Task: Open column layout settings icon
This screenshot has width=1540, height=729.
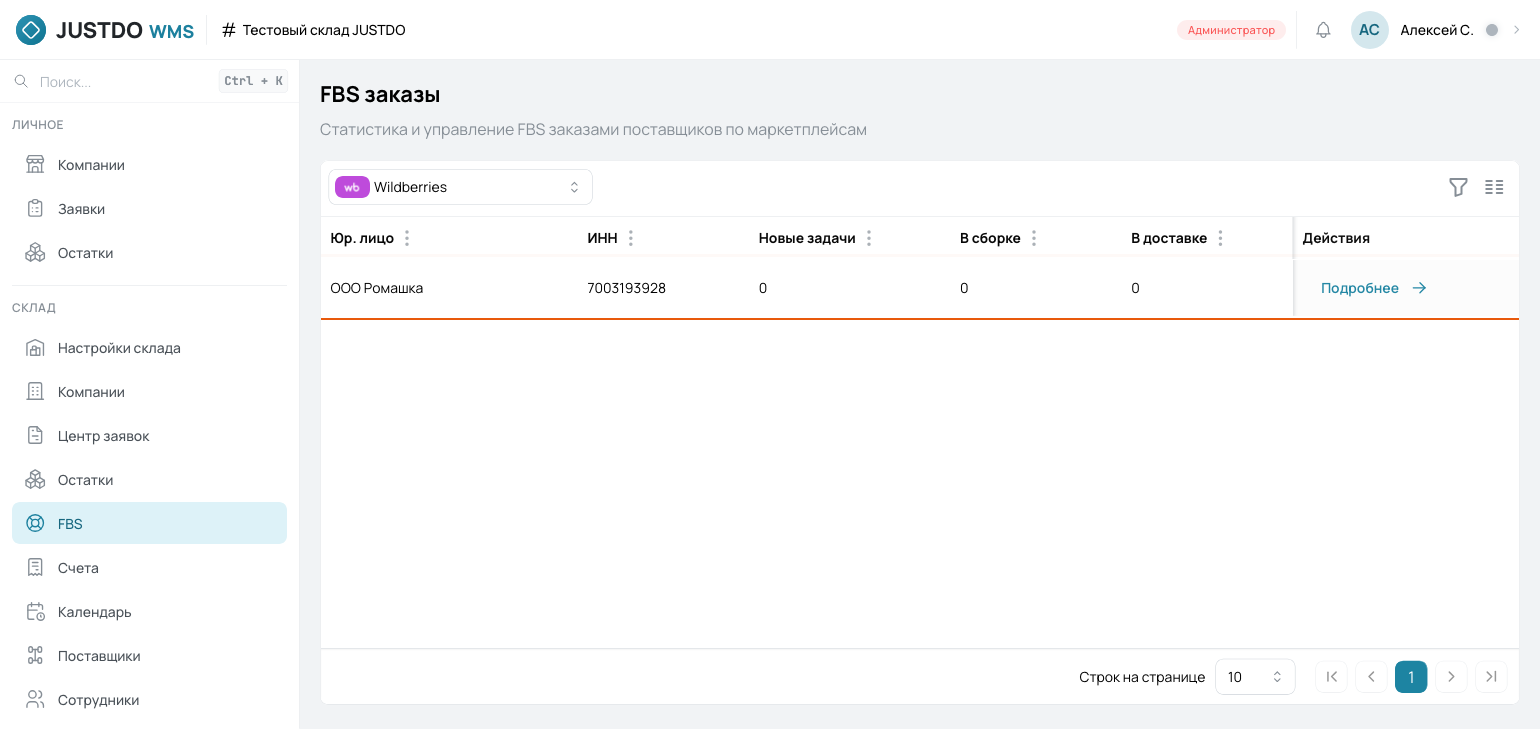Action: [x=1494, y=187]
